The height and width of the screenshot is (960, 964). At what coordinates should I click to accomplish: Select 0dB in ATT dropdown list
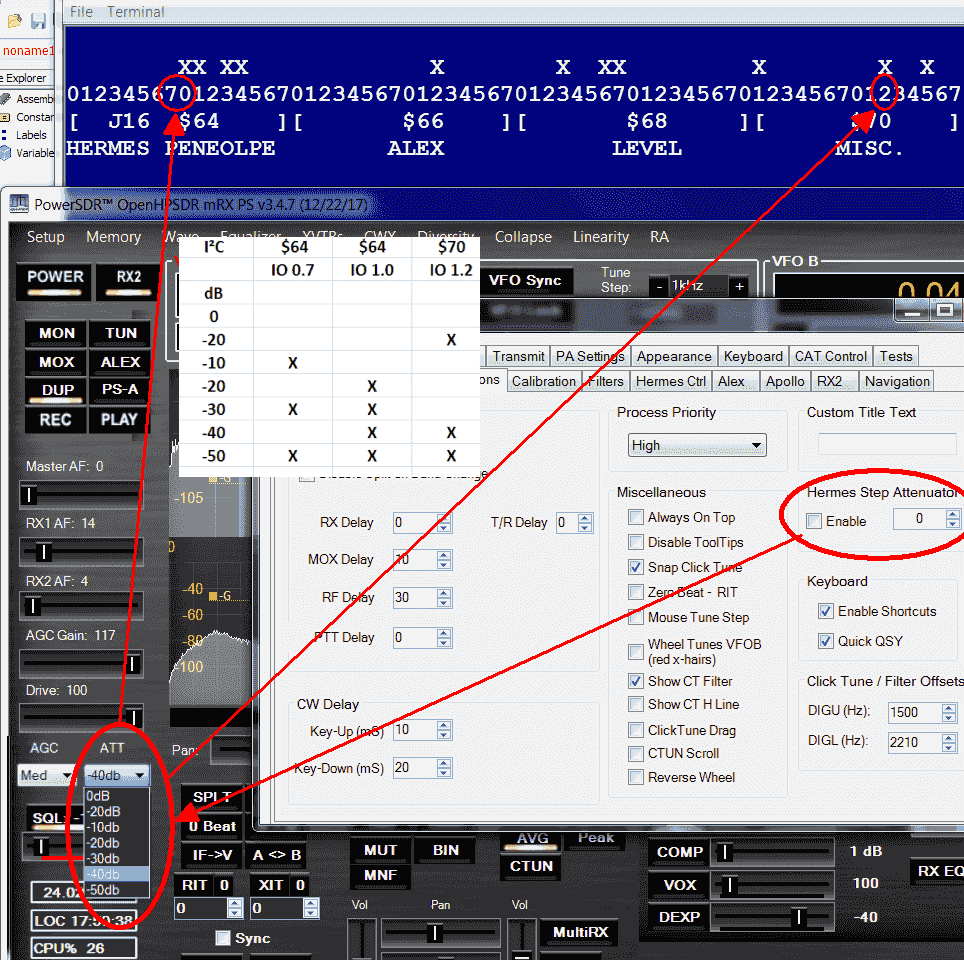(x=117, y=796)
